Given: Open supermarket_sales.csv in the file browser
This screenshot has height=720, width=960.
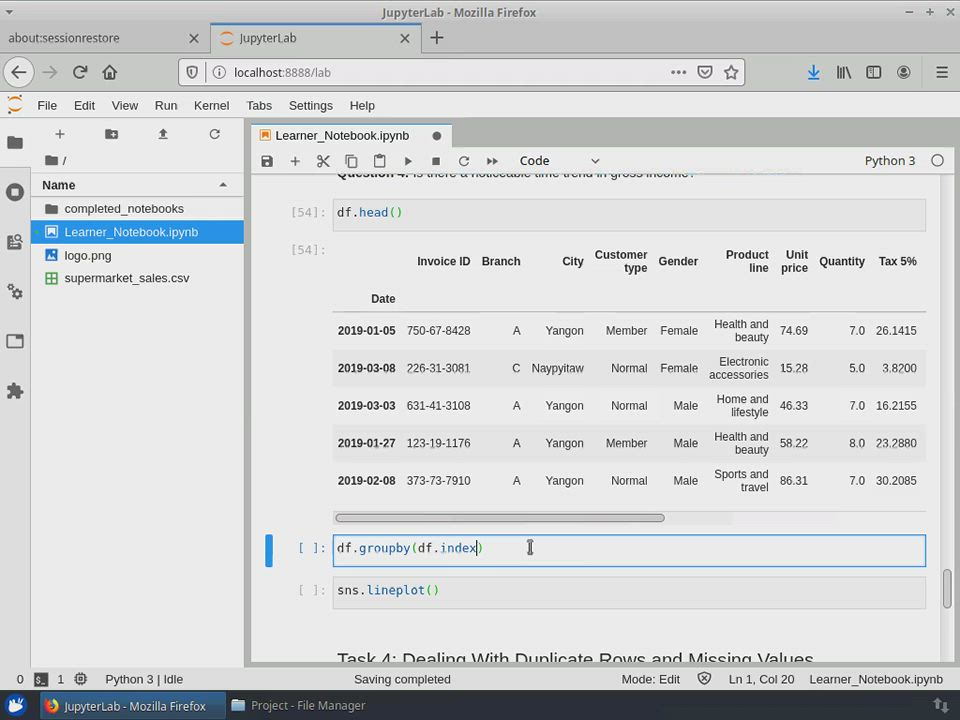Looking at the screenshot, I should coord(126,278).
